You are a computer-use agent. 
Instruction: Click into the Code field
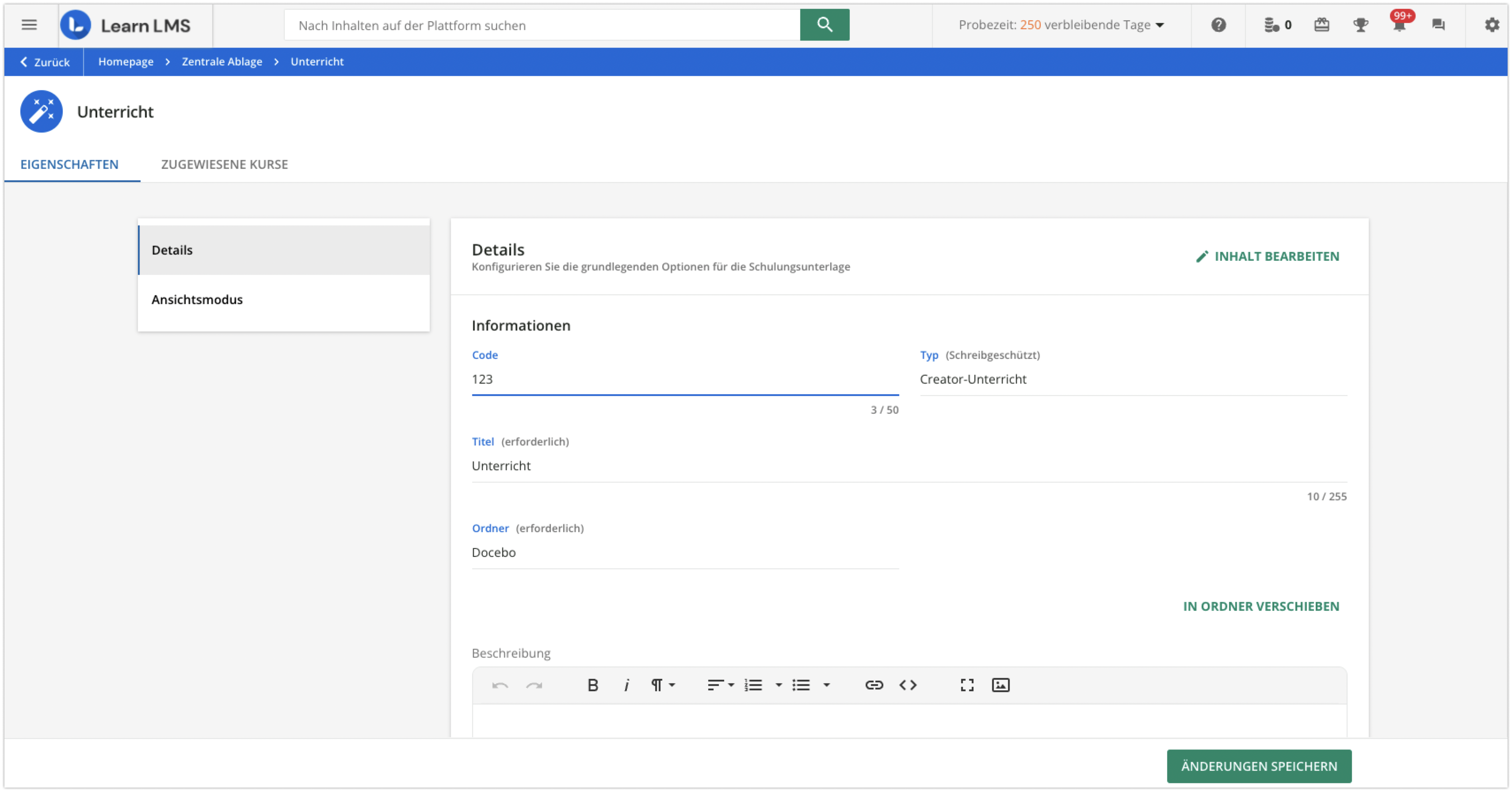point(685,379)
